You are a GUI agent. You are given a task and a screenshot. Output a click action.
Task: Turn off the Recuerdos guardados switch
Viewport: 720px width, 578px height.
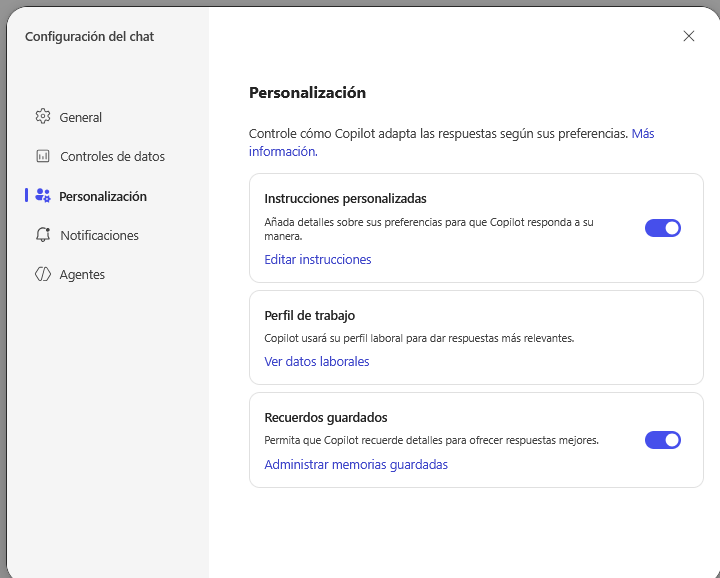click(x=663, y=440)
